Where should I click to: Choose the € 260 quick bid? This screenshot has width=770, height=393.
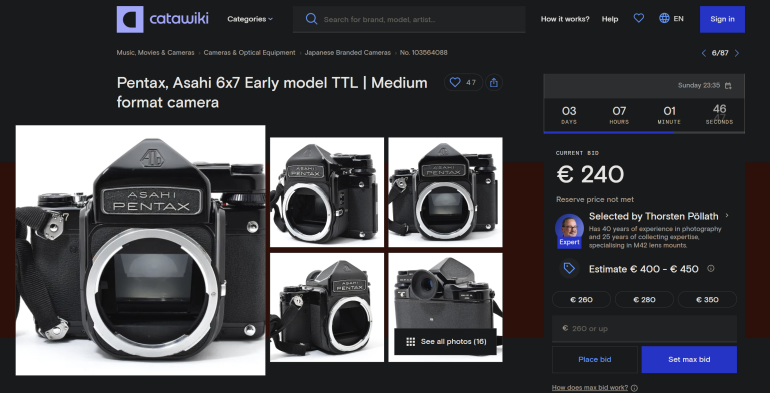(x=581, y=300)
